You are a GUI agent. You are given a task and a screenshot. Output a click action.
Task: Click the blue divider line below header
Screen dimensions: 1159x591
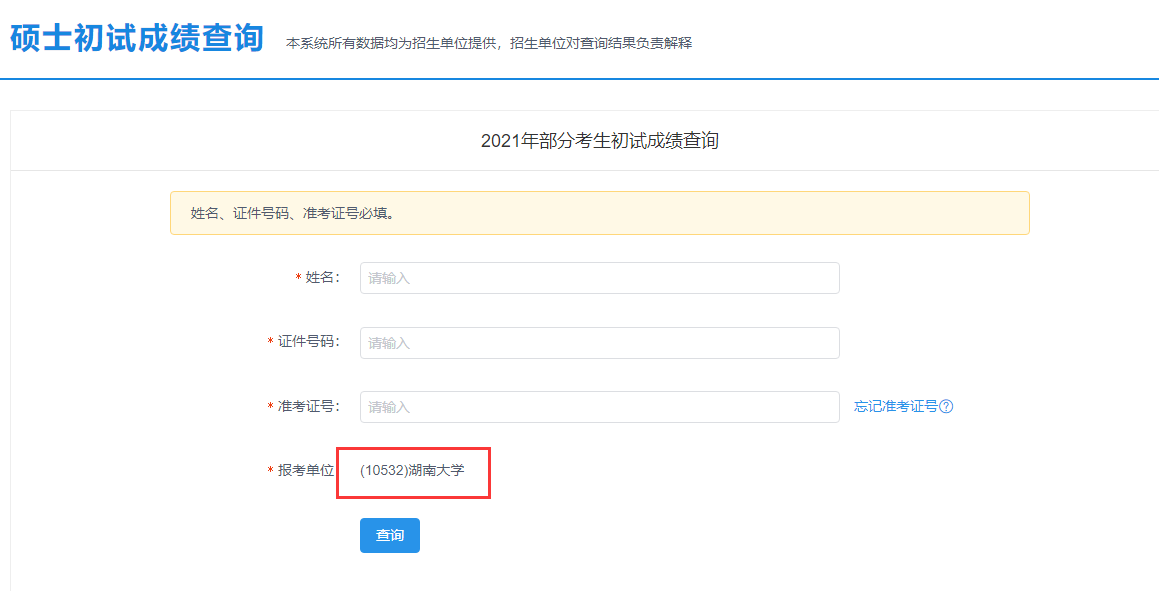pyautogui.click(x=579, y=78)
